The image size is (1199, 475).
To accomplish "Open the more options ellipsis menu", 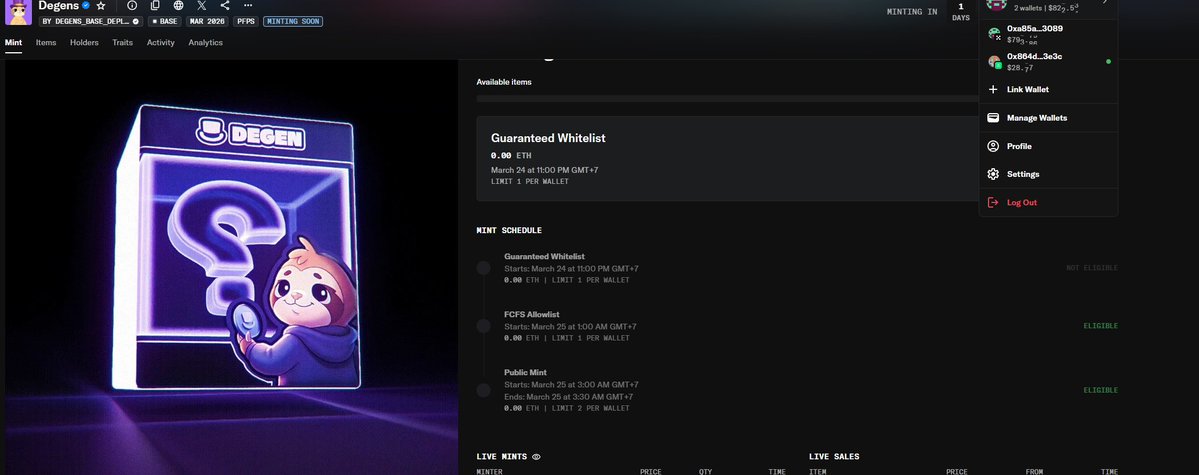I will 248,5.
